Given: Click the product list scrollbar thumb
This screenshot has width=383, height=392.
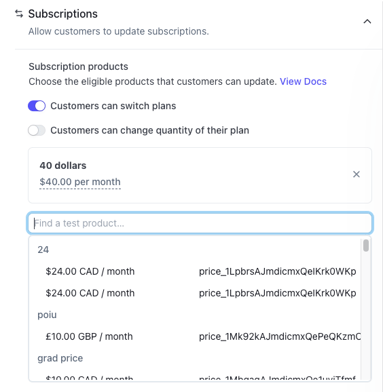Looking at the screenshot, I should (366, 246).
